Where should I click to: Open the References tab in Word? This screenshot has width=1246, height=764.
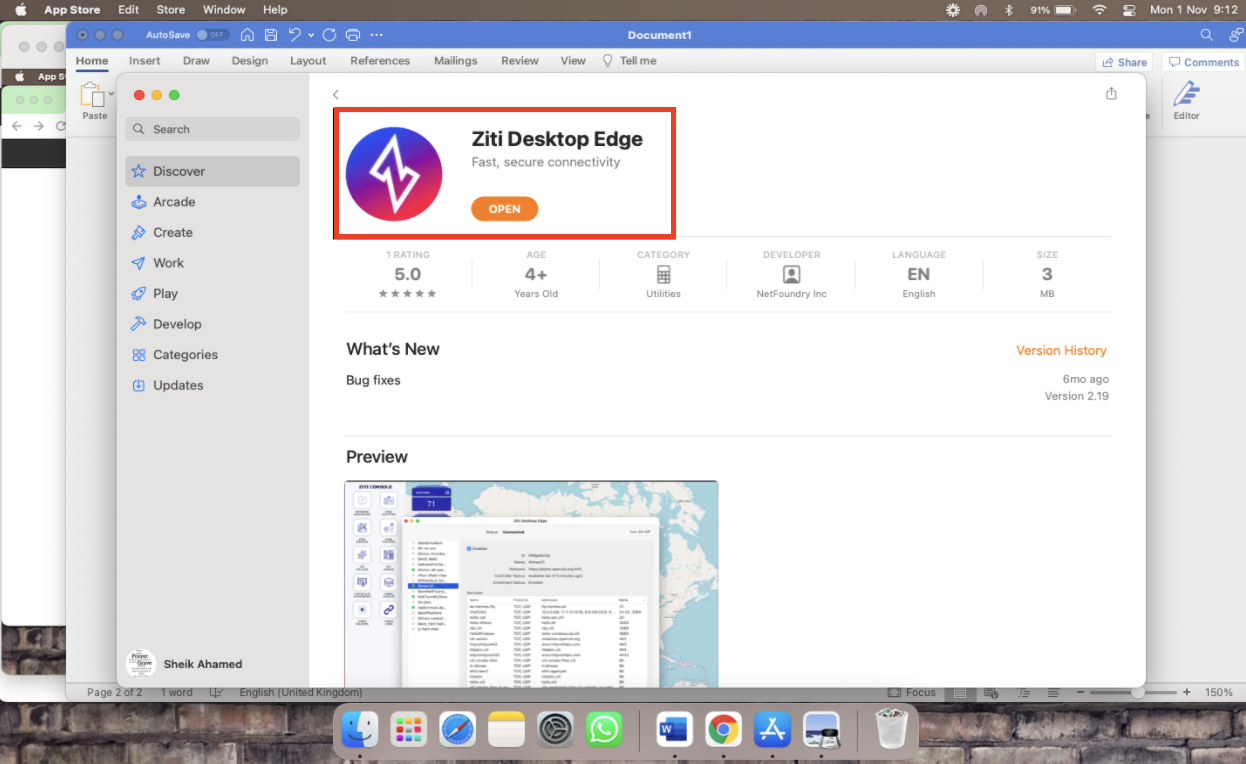(380, 61)
